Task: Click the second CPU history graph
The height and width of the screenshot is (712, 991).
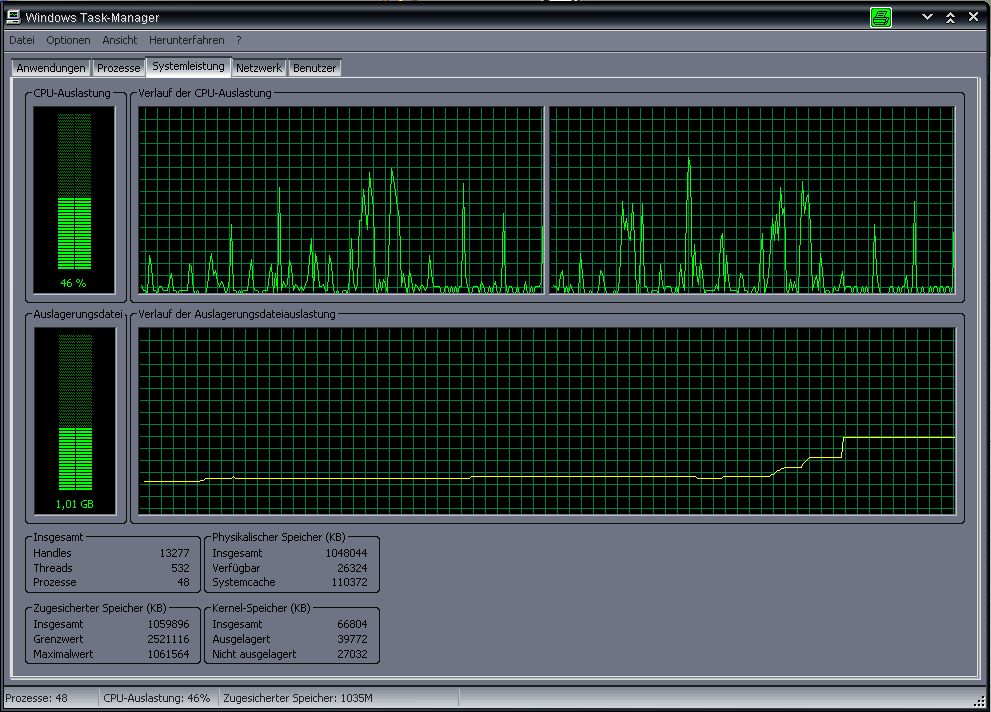Action: (x=752, y=200)
